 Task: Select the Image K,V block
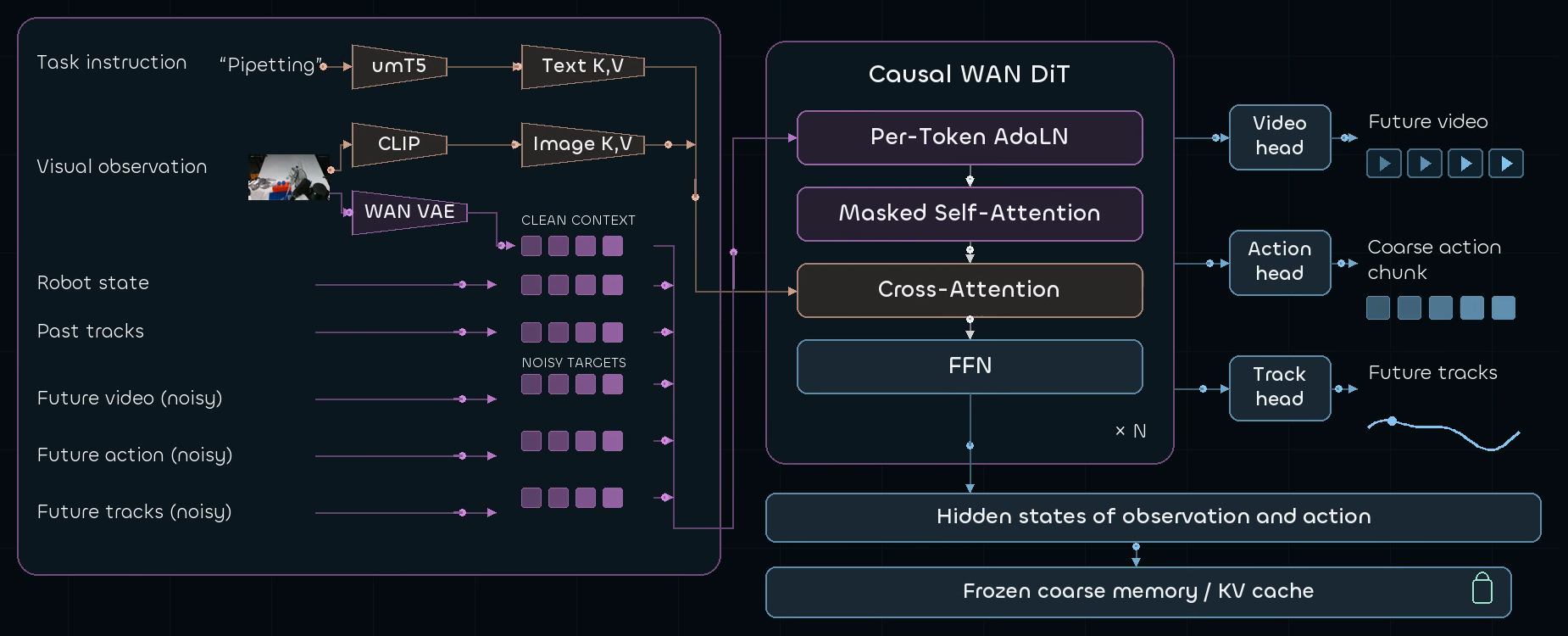[x=582, y=144]
